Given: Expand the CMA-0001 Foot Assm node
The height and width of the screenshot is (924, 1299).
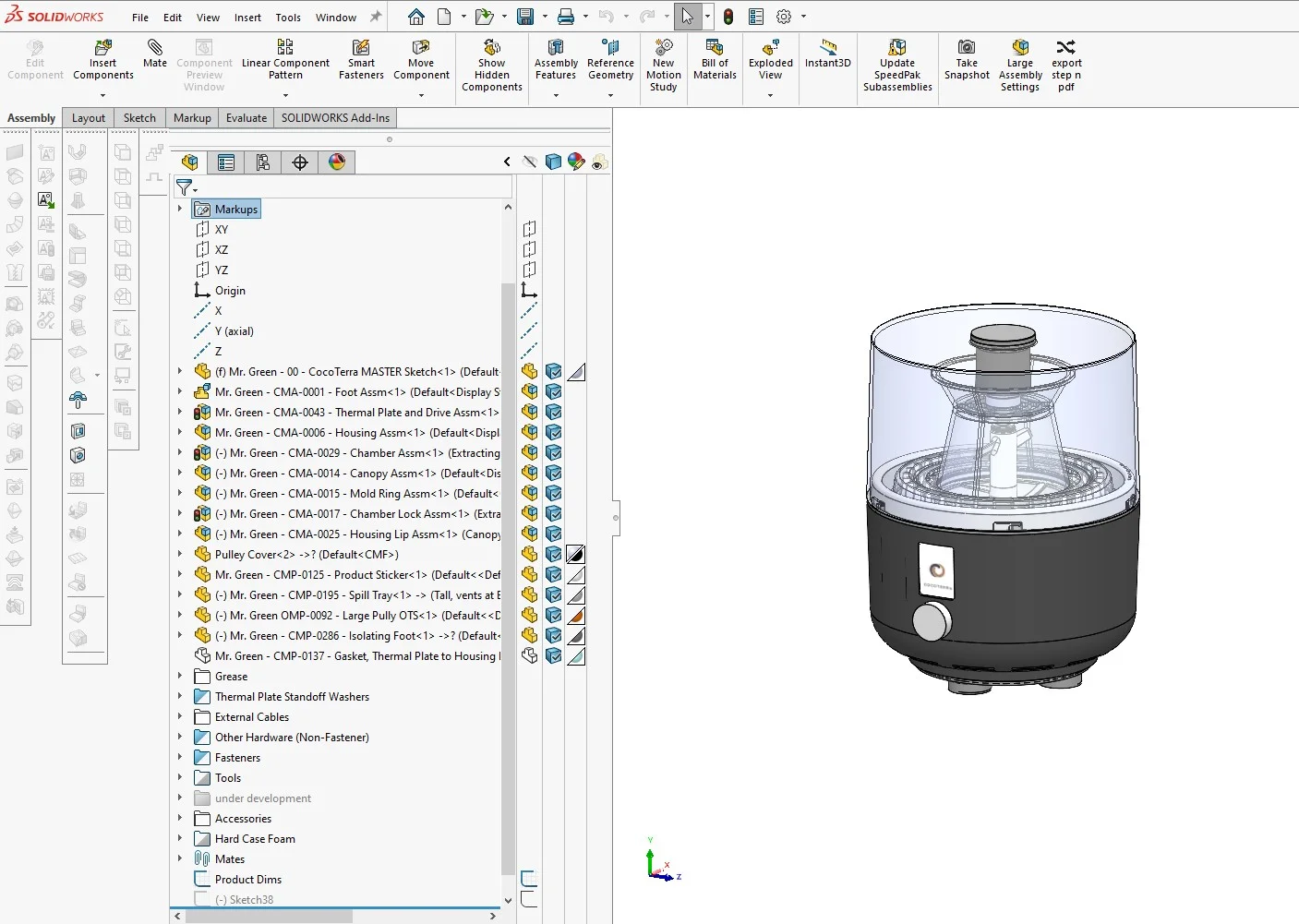Looking at the screenshot, I should [x=180, y=392].
